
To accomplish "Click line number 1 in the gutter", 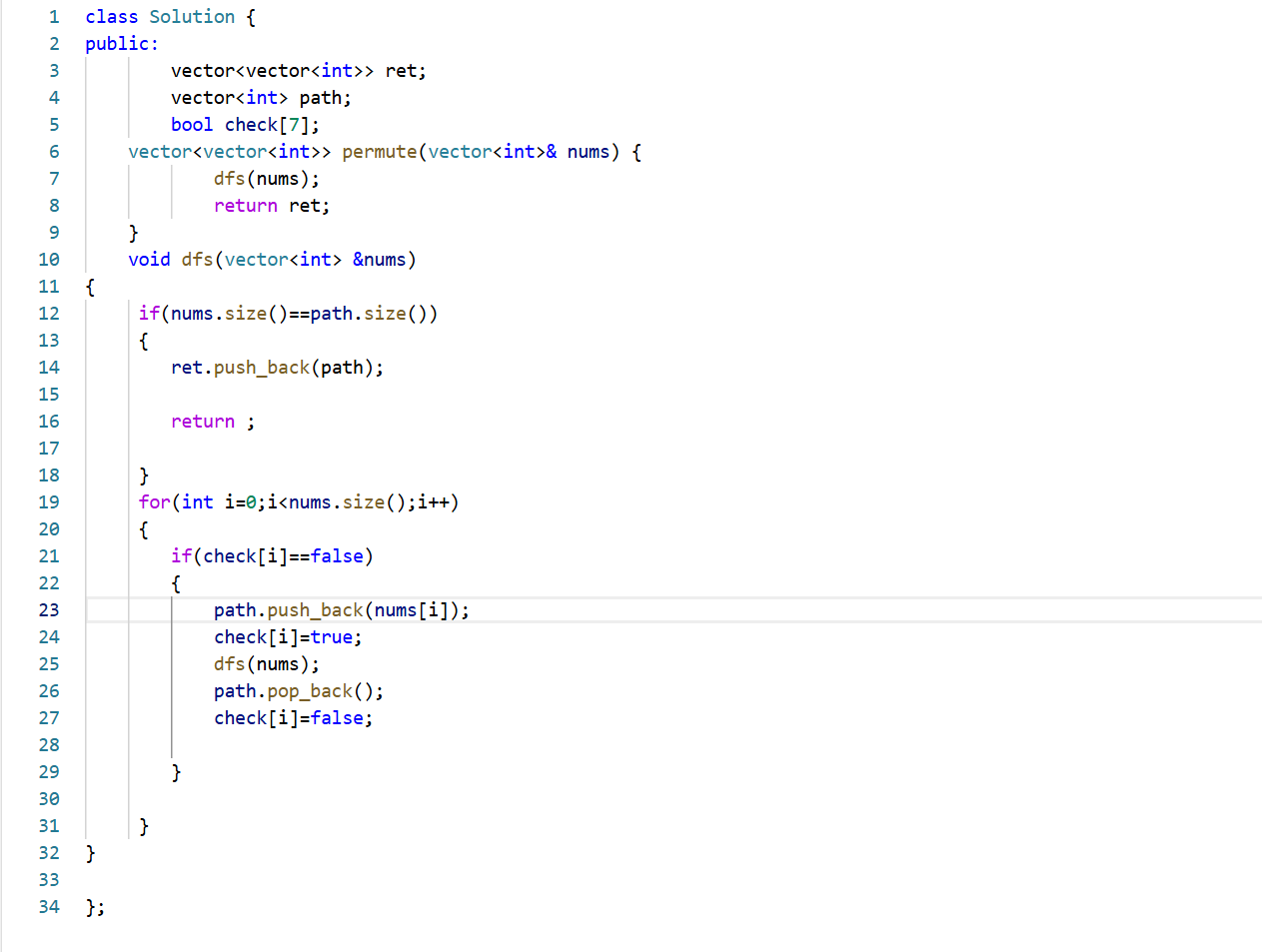I will [54, 17].
